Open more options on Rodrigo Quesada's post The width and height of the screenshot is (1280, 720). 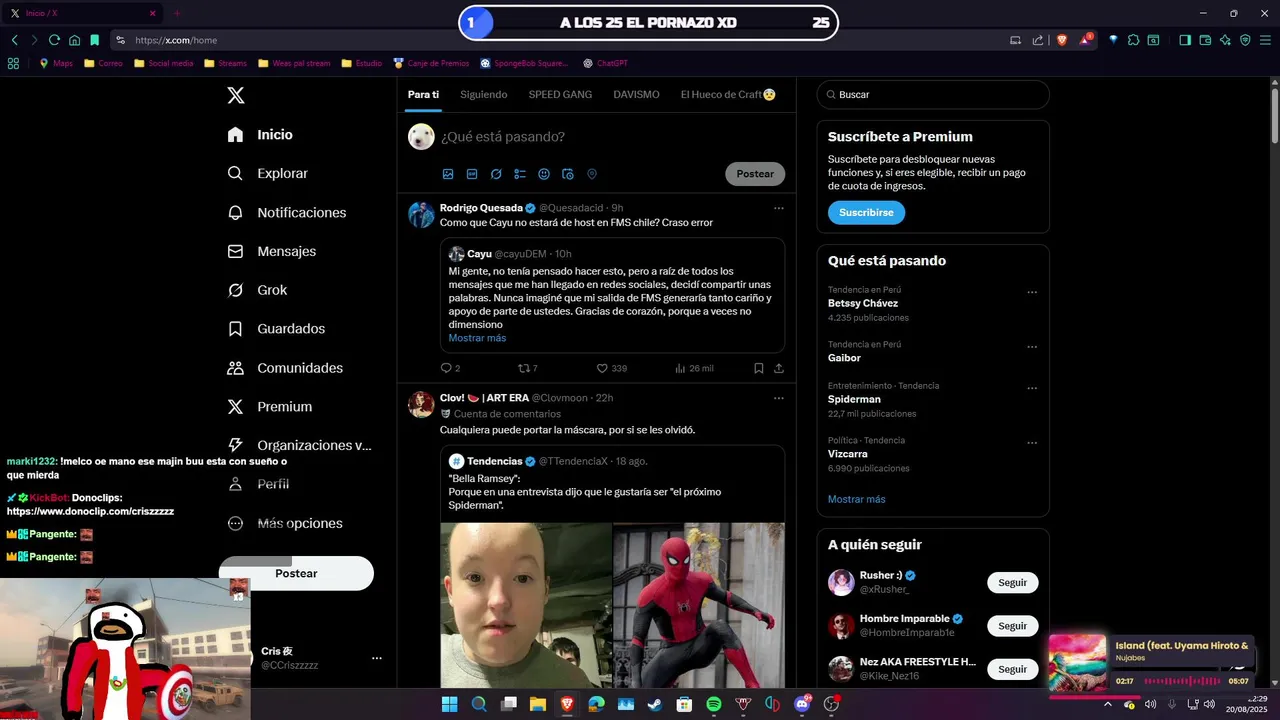tap(779, 208)
